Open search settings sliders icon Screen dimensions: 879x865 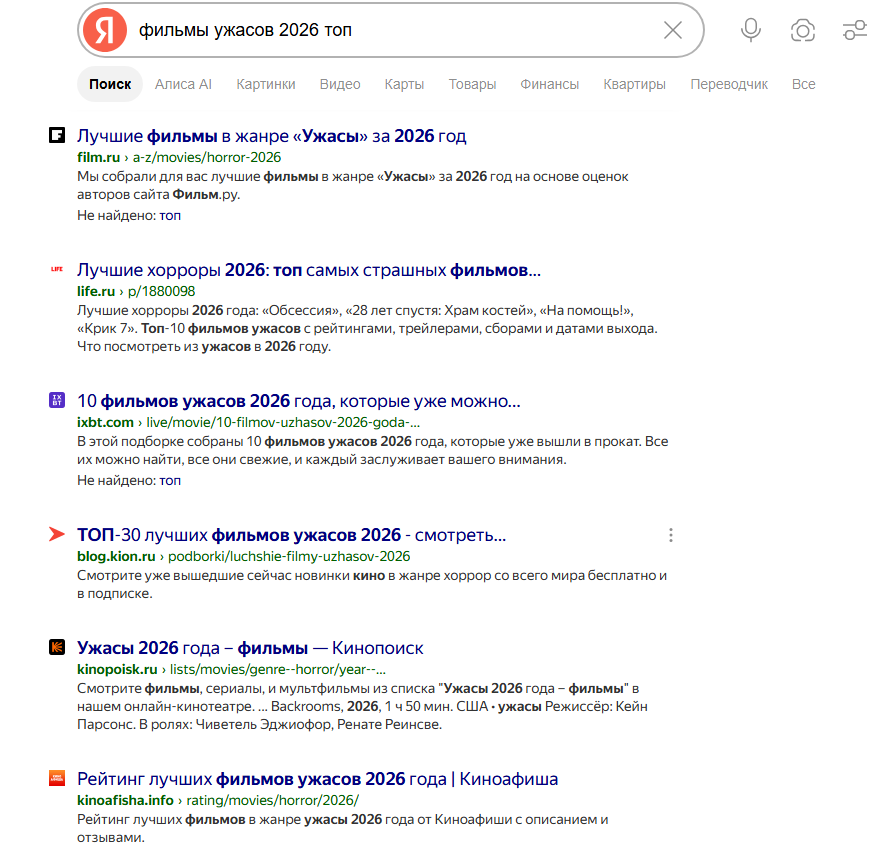pyautogui.click(x=855, y=30)
